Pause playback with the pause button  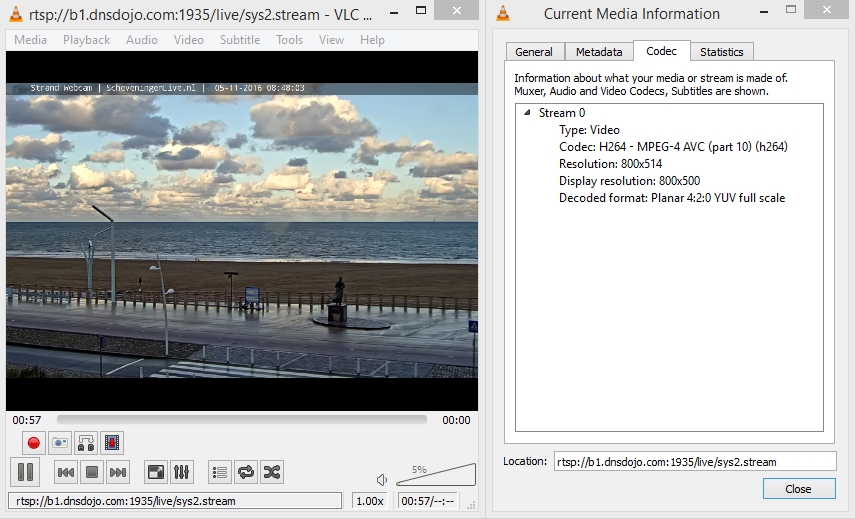tap(25, 472)
